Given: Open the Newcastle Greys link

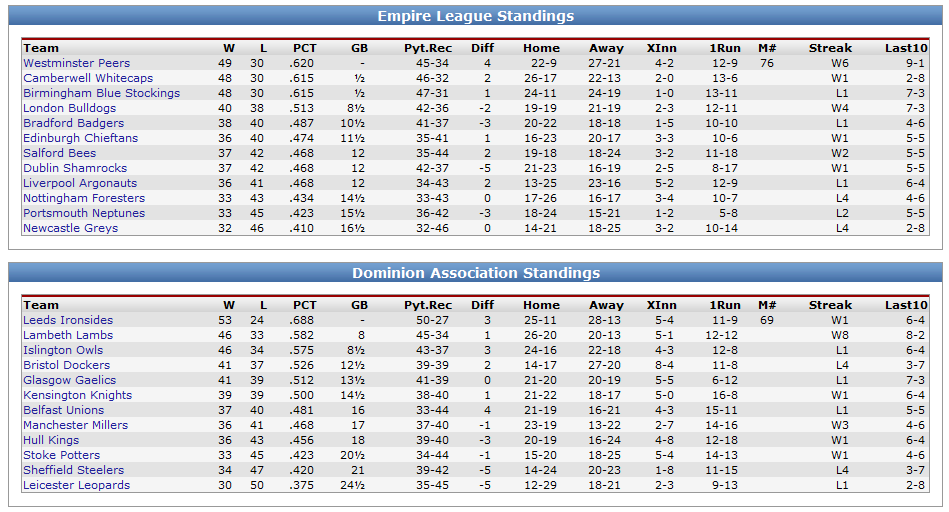Looking at the screenshot, I should click(70, 228).
